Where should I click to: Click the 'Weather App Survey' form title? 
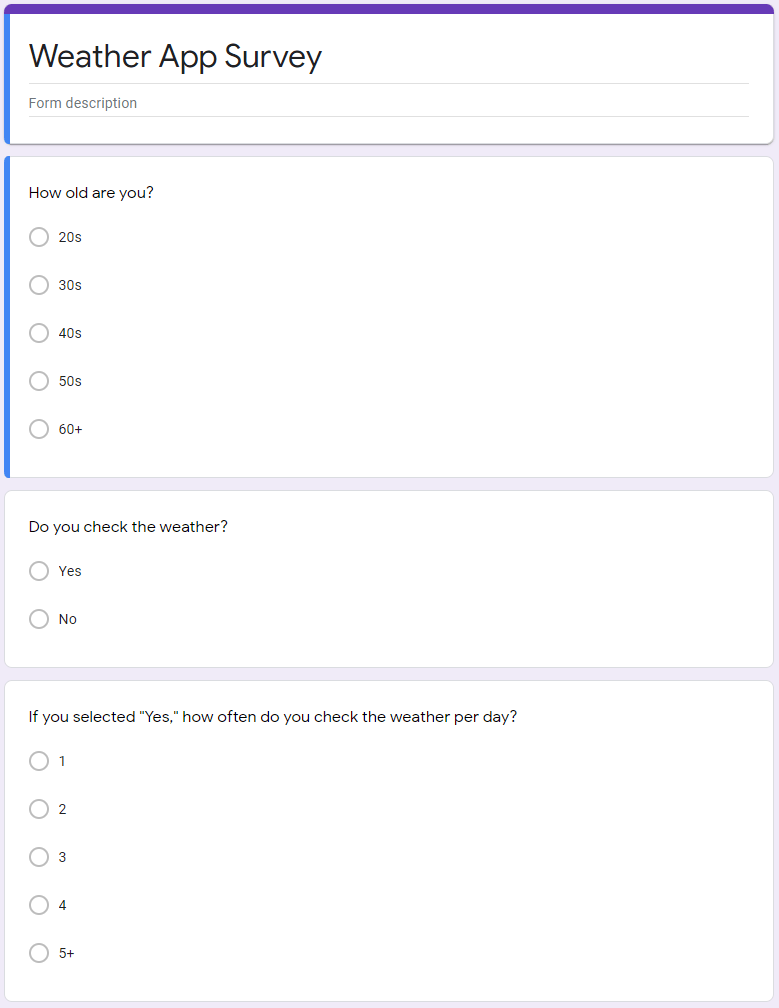(175, 57)
